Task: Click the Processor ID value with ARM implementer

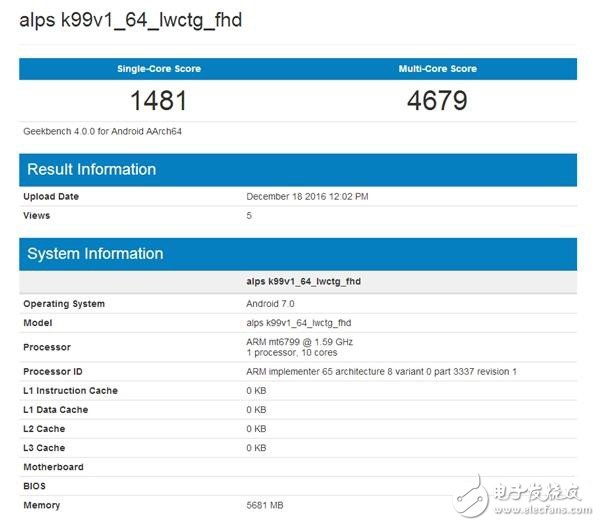Action: pyautogui.click(x=381, y=372)
